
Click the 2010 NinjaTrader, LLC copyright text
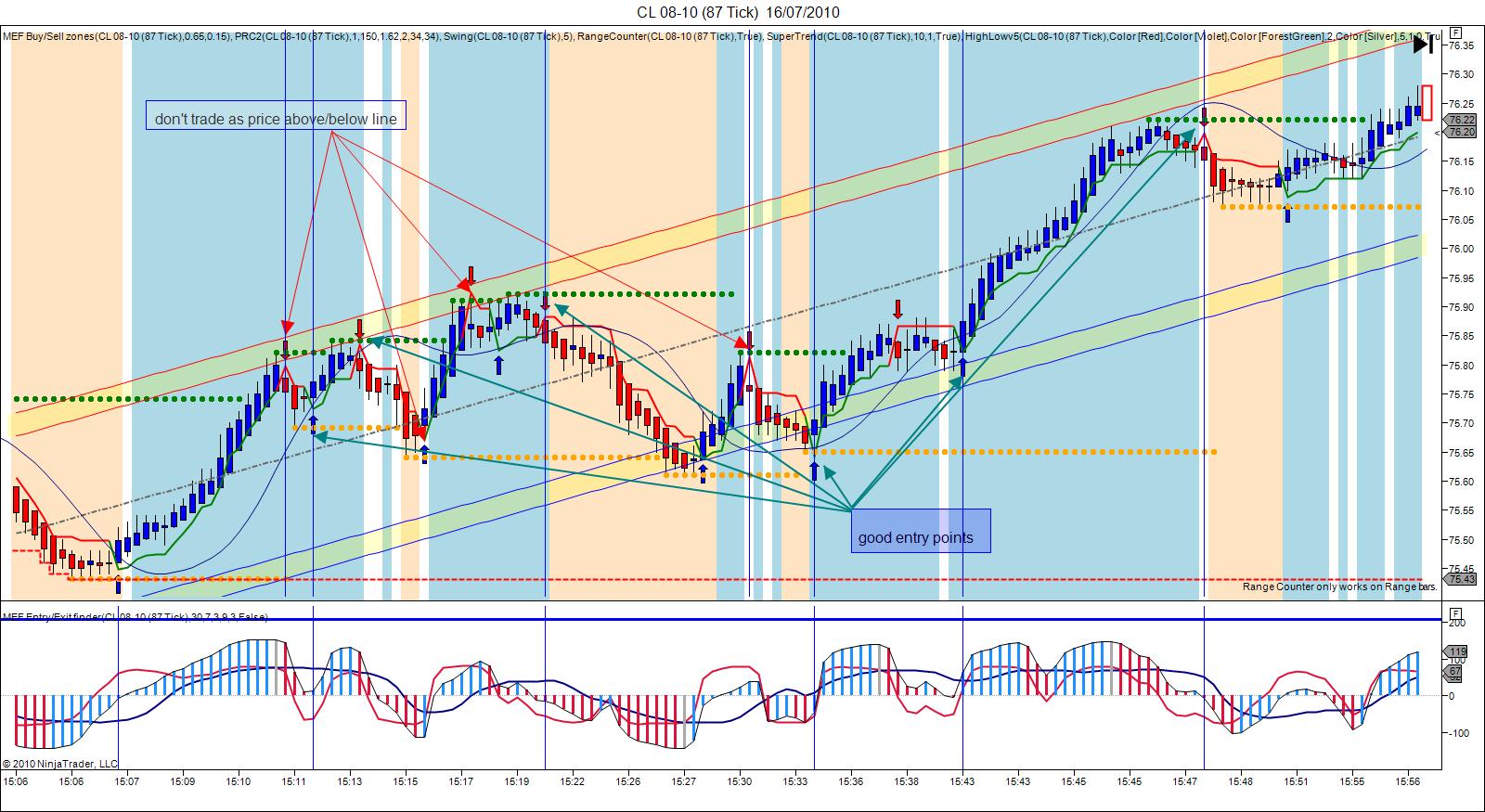coord(60,764)
